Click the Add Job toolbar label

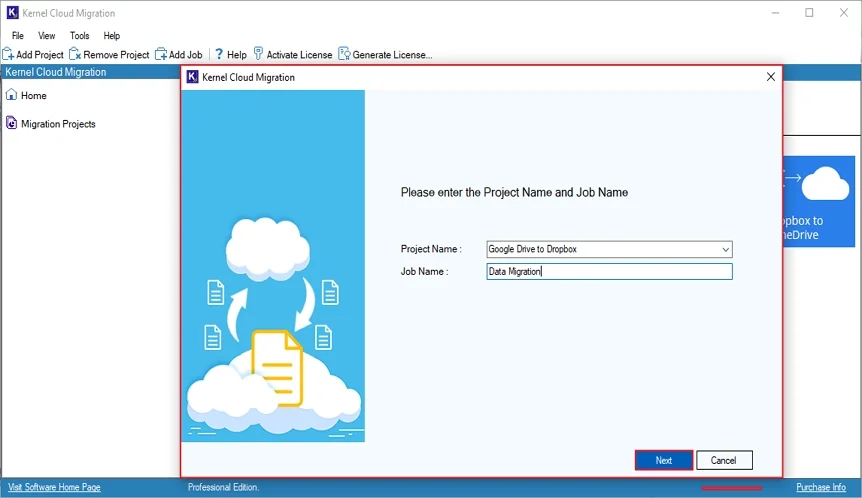click(185, 55)
